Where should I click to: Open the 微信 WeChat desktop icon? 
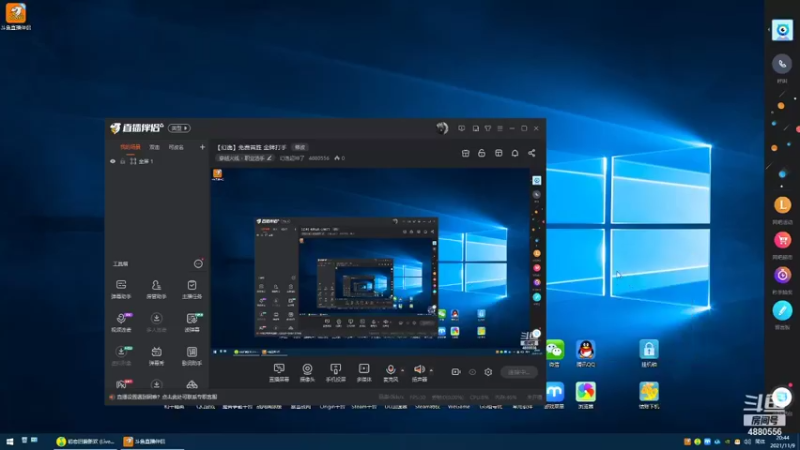pos(555,353)
